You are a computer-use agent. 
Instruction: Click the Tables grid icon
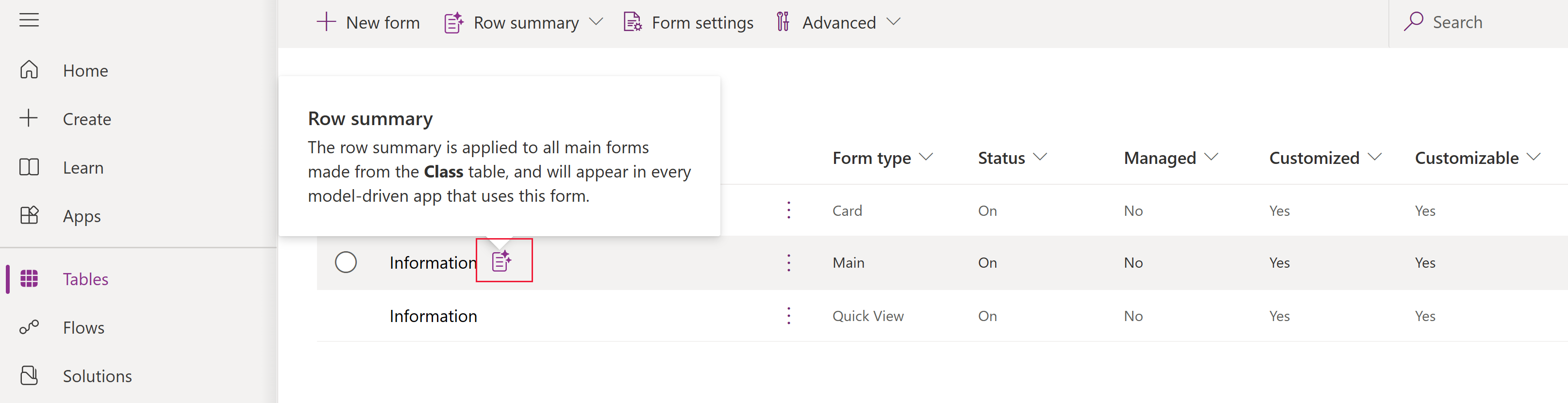[29, 278]
